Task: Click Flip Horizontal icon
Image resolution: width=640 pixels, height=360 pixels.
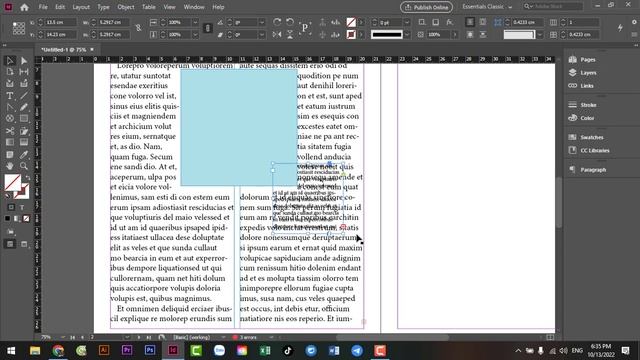Action: 277,35
